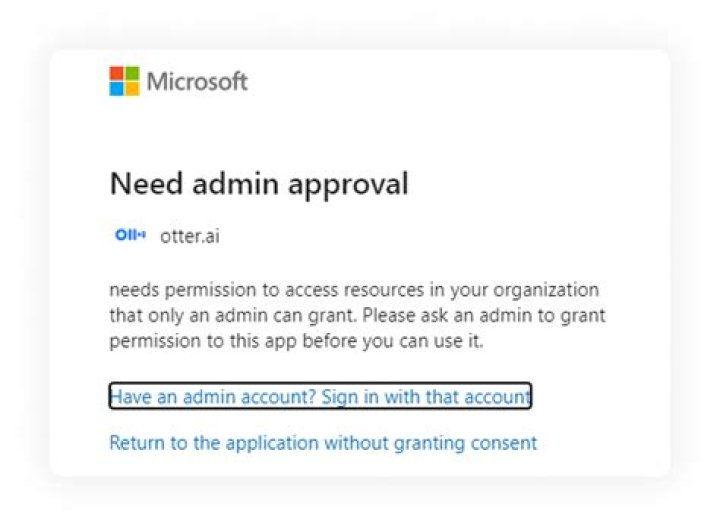
Task: Click the 'needs permission to access resources' line
Action: [x=354, y=291]
